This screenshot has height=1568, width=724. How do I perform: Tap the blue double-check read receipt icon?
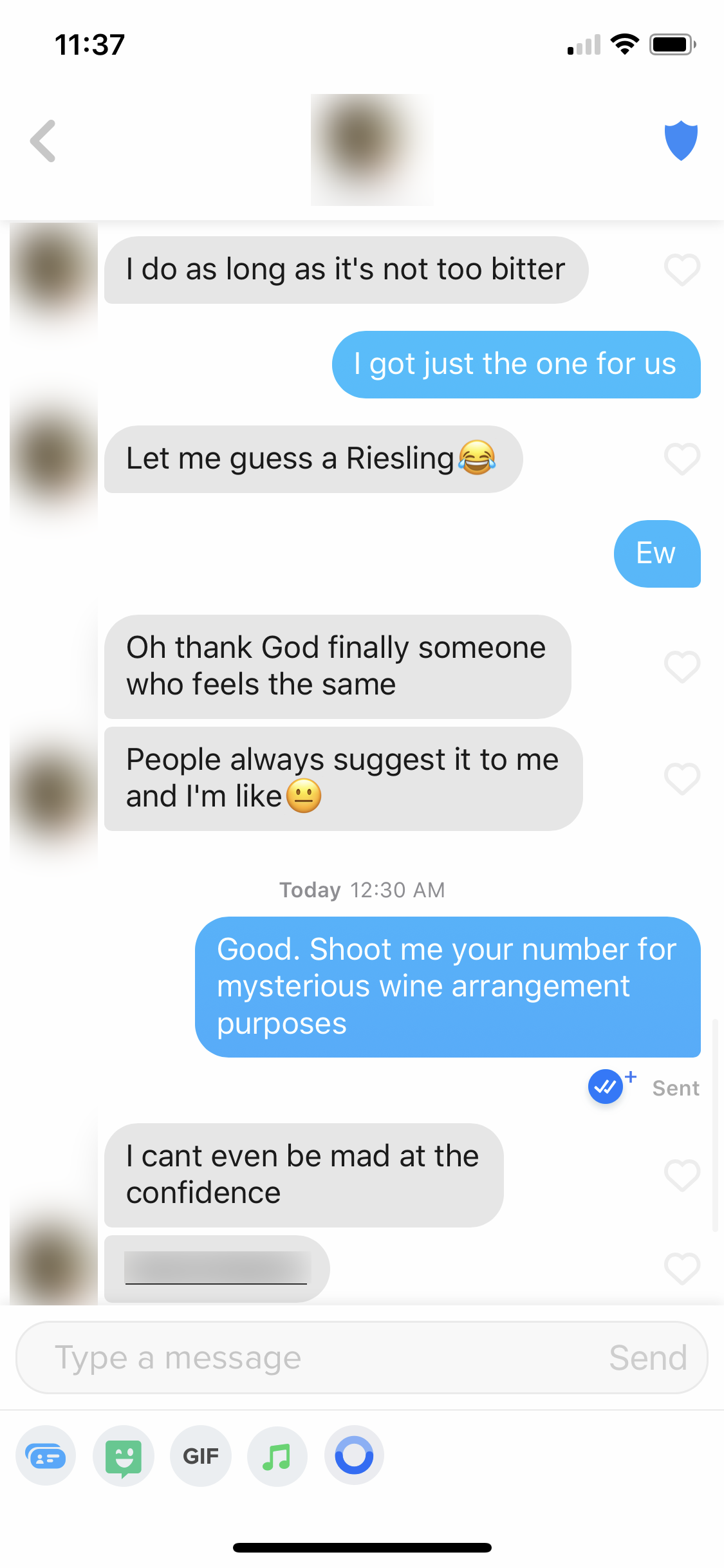point(605,1087)
